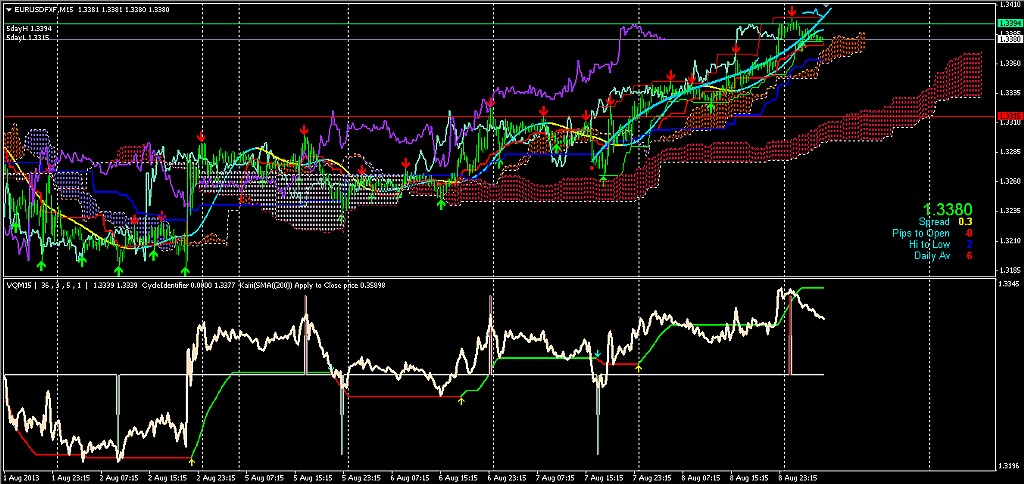Click the green 1.3394 price axis tag

(1008, 23)
